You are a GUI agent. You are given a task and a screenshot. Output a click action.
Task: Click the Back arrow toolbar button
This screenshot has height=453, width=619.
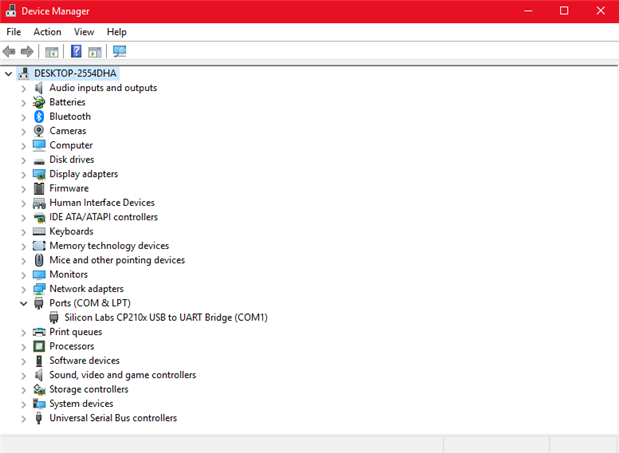tap(9, 51)
